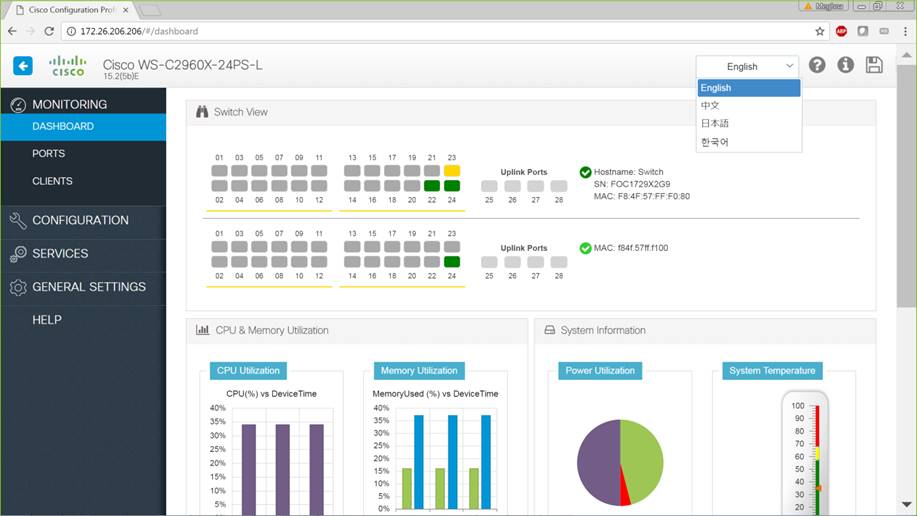
Task: Click the CPU & Memory chart icon
Action: pyautogui.click(x=202, y=330)
